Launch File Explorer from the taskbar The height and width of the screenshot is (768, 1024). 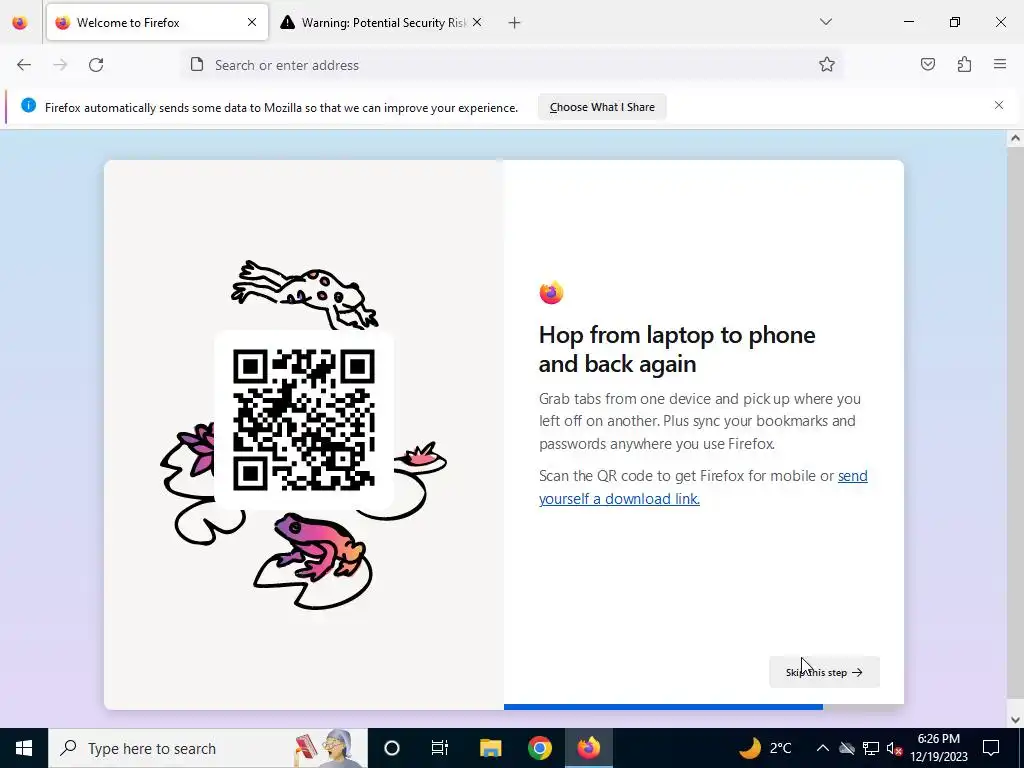pyautogui.click(x=490, y=748)
